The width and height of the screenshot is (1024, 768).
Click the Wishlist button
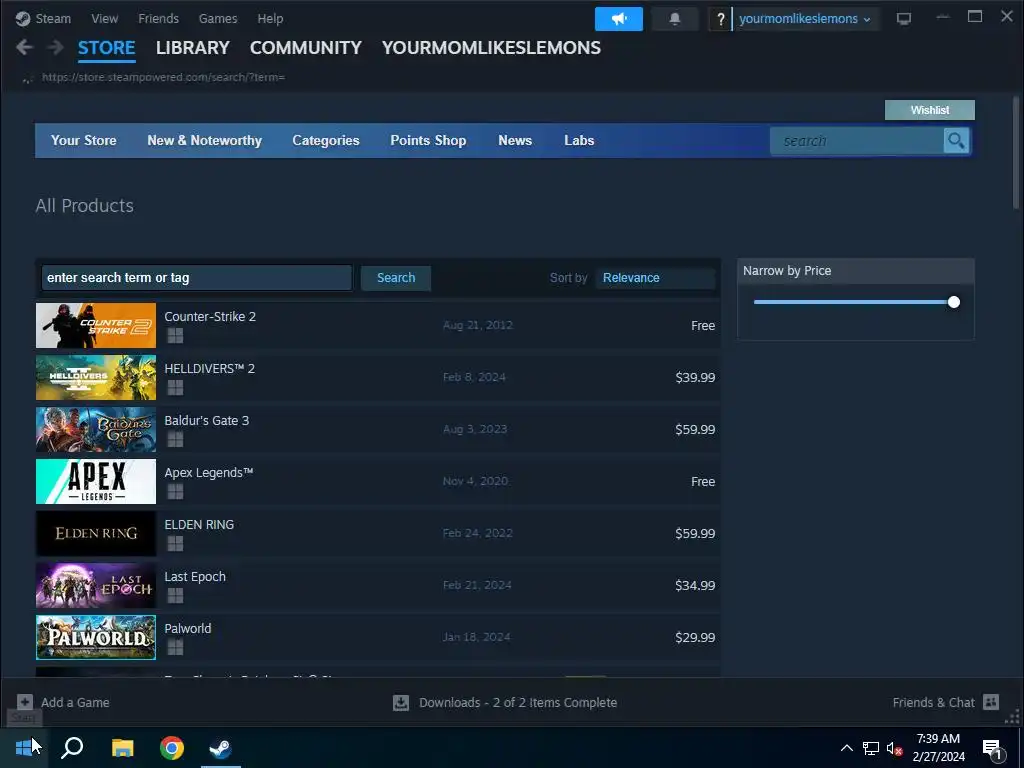click(929, 110)
